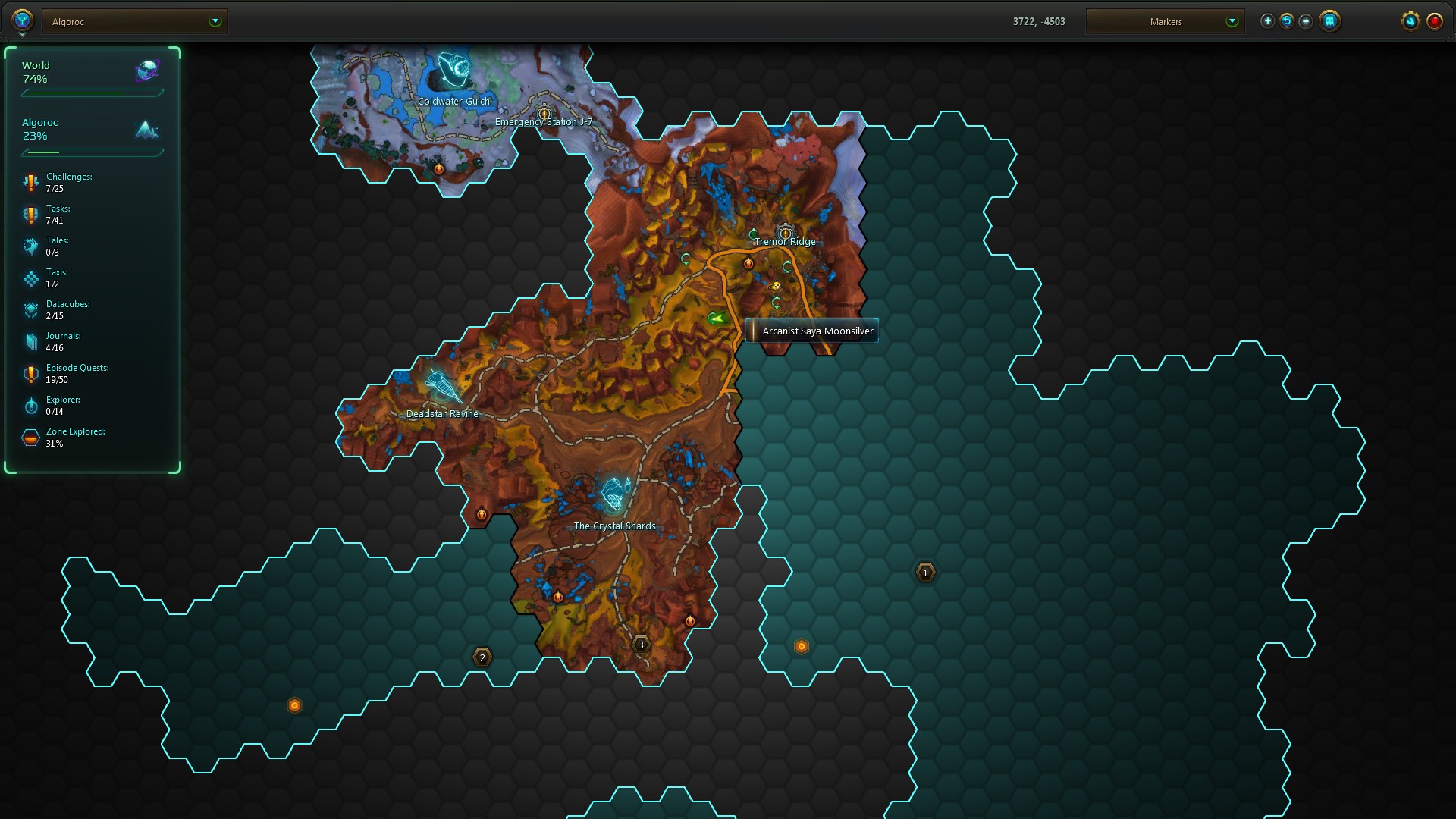Click the Datacubes 2/15 count
This screenshot has height=819, width=1456.
[x=55, y=316]
